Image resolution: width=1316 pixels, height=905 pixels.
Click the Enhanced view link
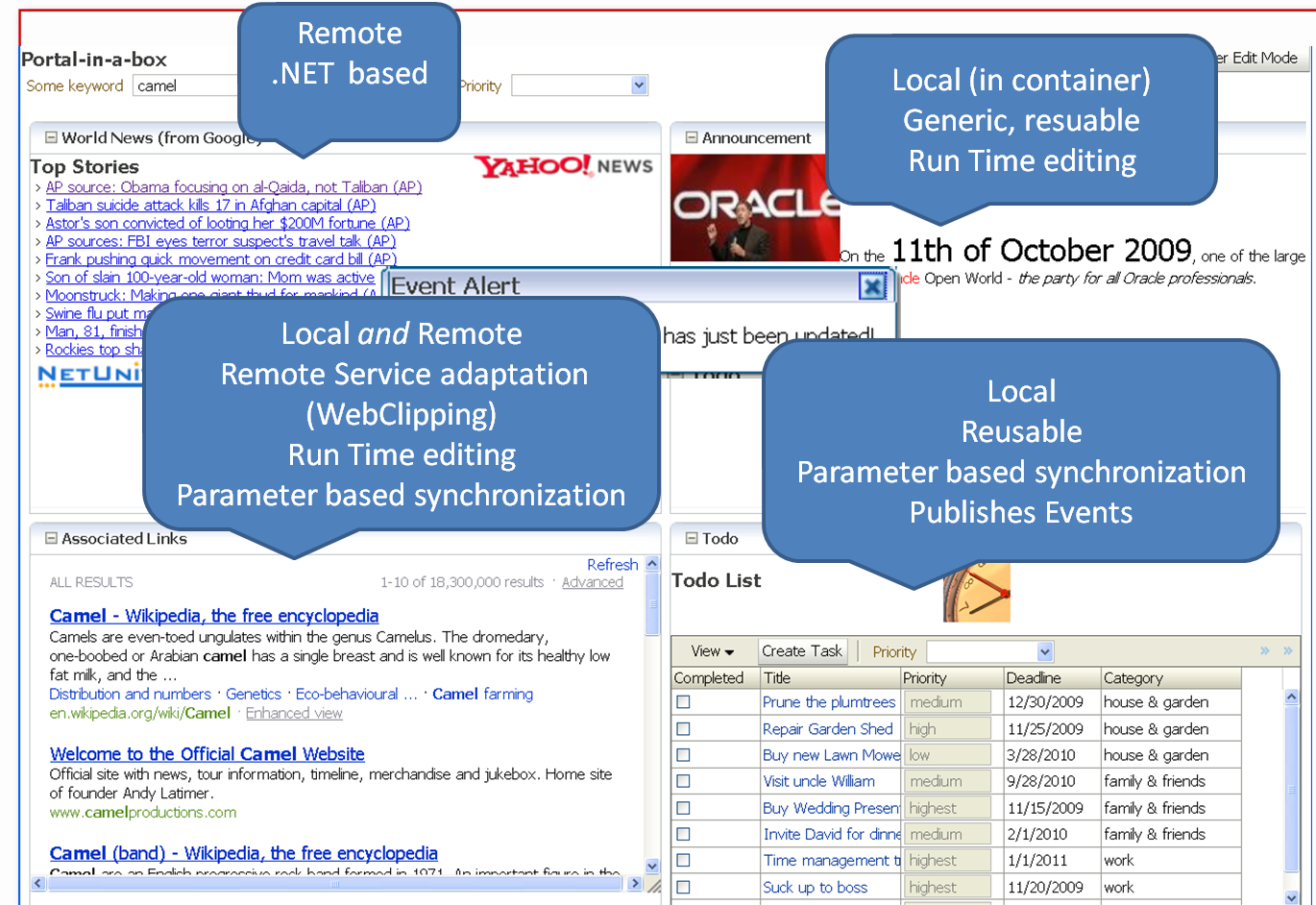pyautogui.click(x=294, y=713)
